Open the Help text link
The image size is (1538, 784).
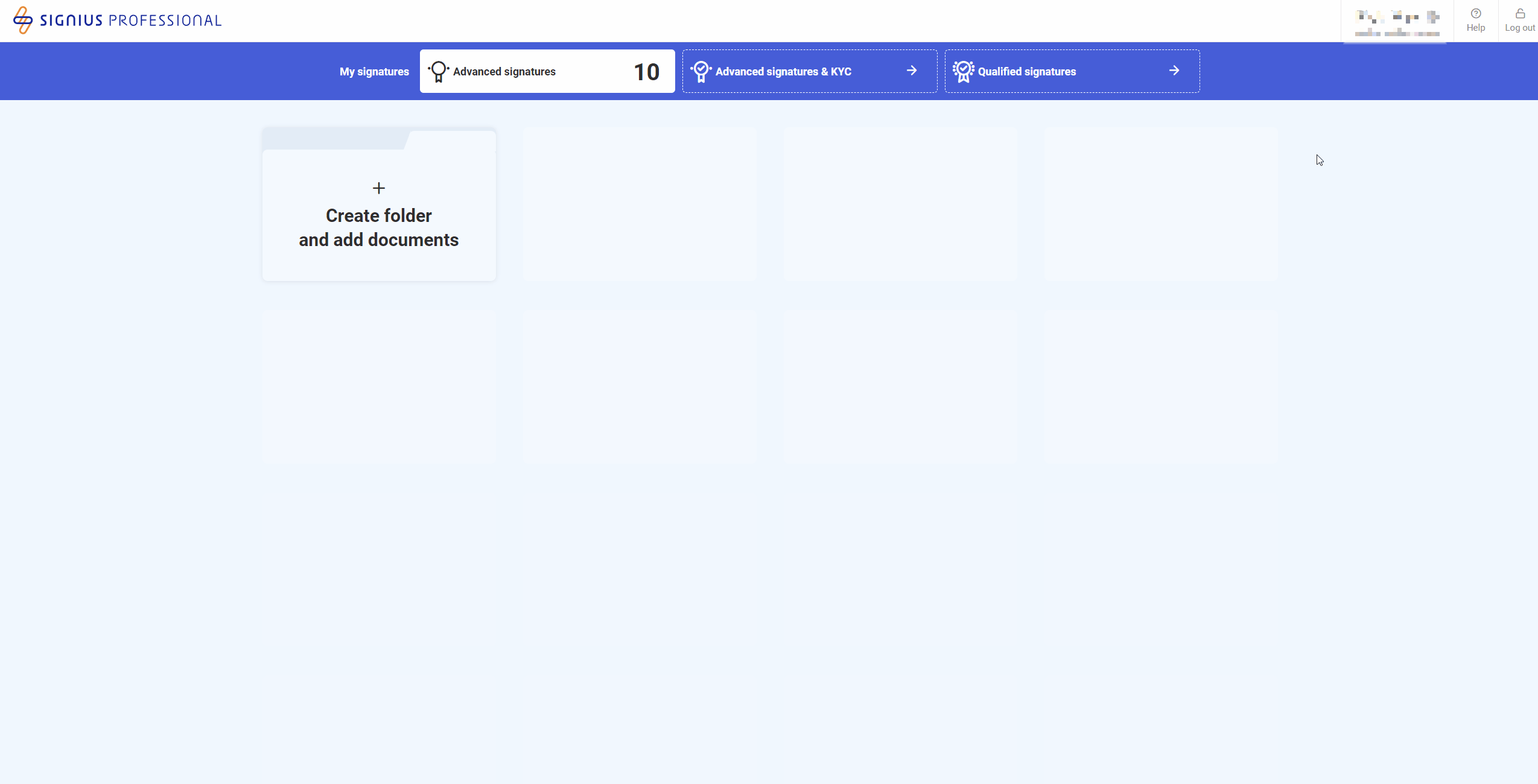click(x=1476, y=28)
